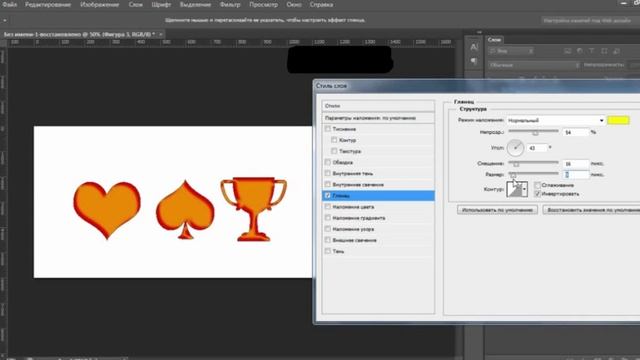
Task: Click the Угол angle value field
Action: pyautogui.click(x=537, y=148)
